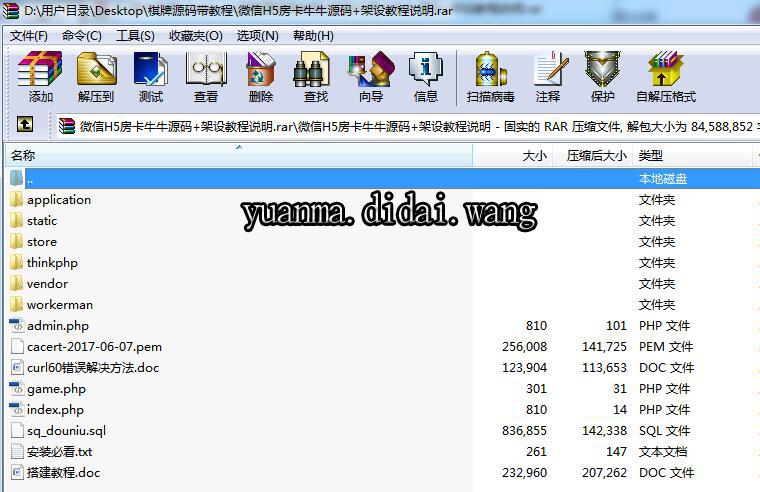Click packed size 113,653 of curl60 doc

coord(604,367)
